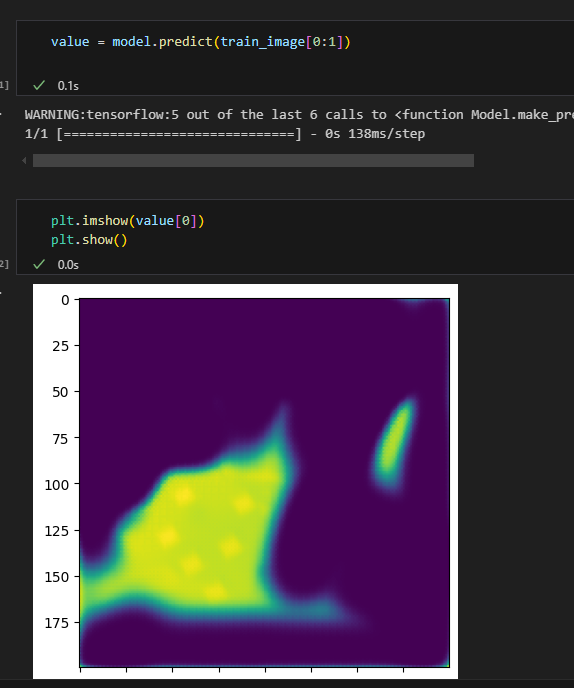
Task: Click the green checkmark beside 0.1s
Action: (x=39, y=85)
